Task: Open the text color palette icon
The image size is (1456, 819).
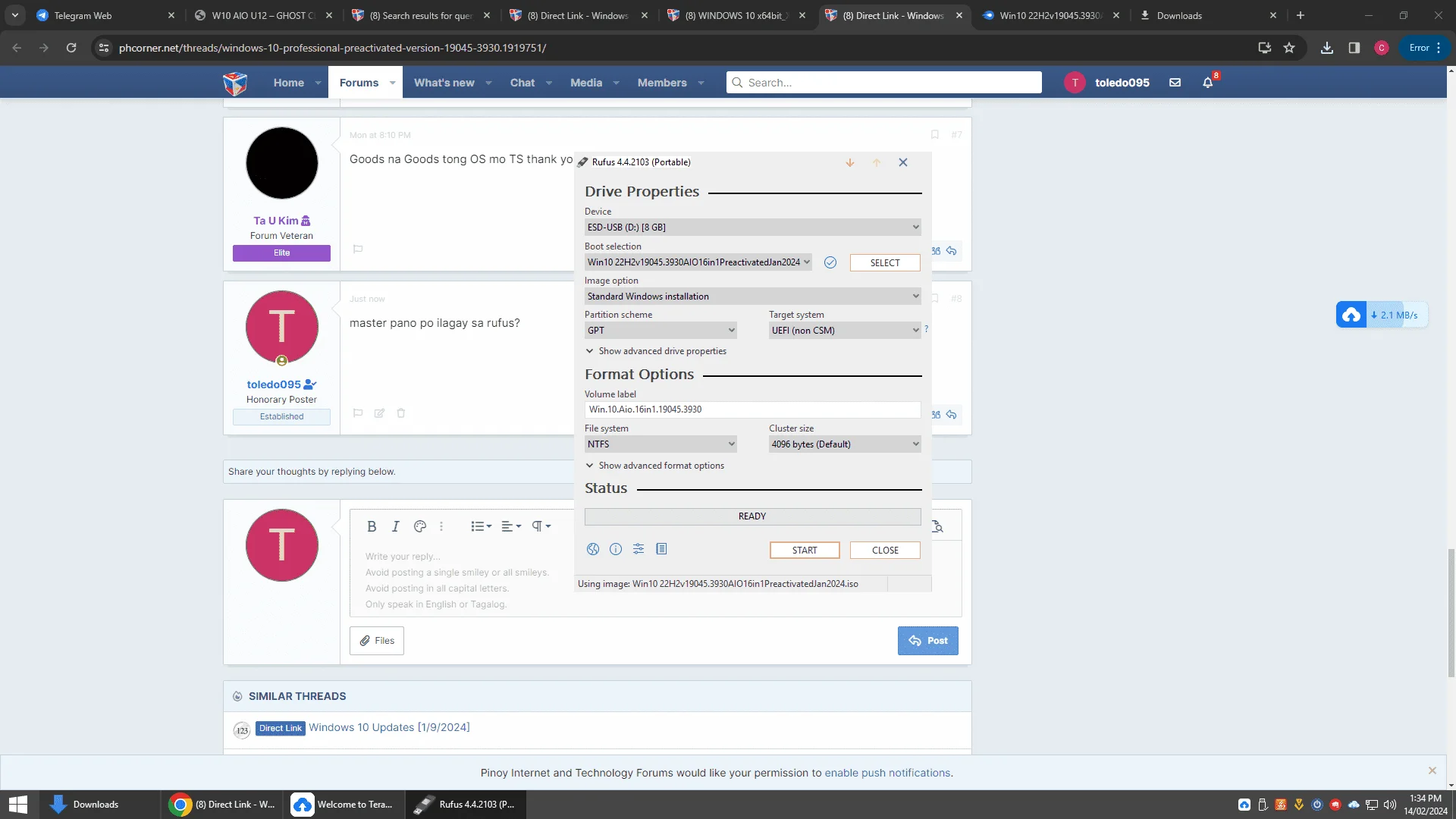Action: click(x=420, y=526)
